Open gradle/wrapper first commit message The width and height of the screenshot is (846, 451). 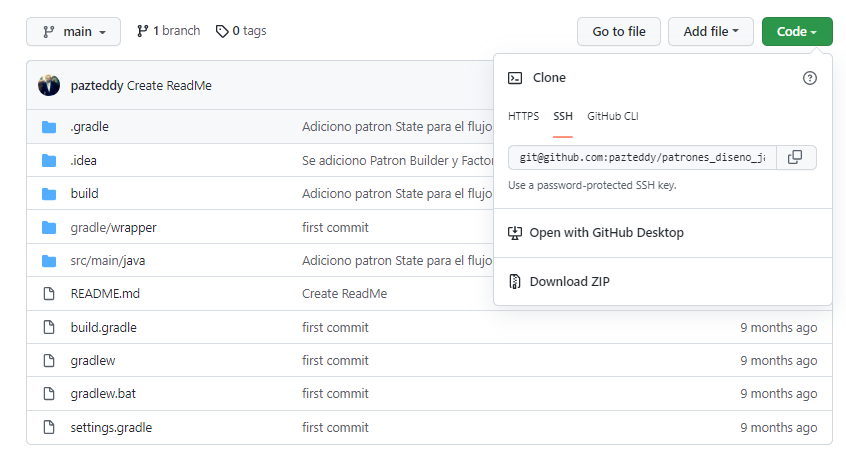[x=335, y=228]
